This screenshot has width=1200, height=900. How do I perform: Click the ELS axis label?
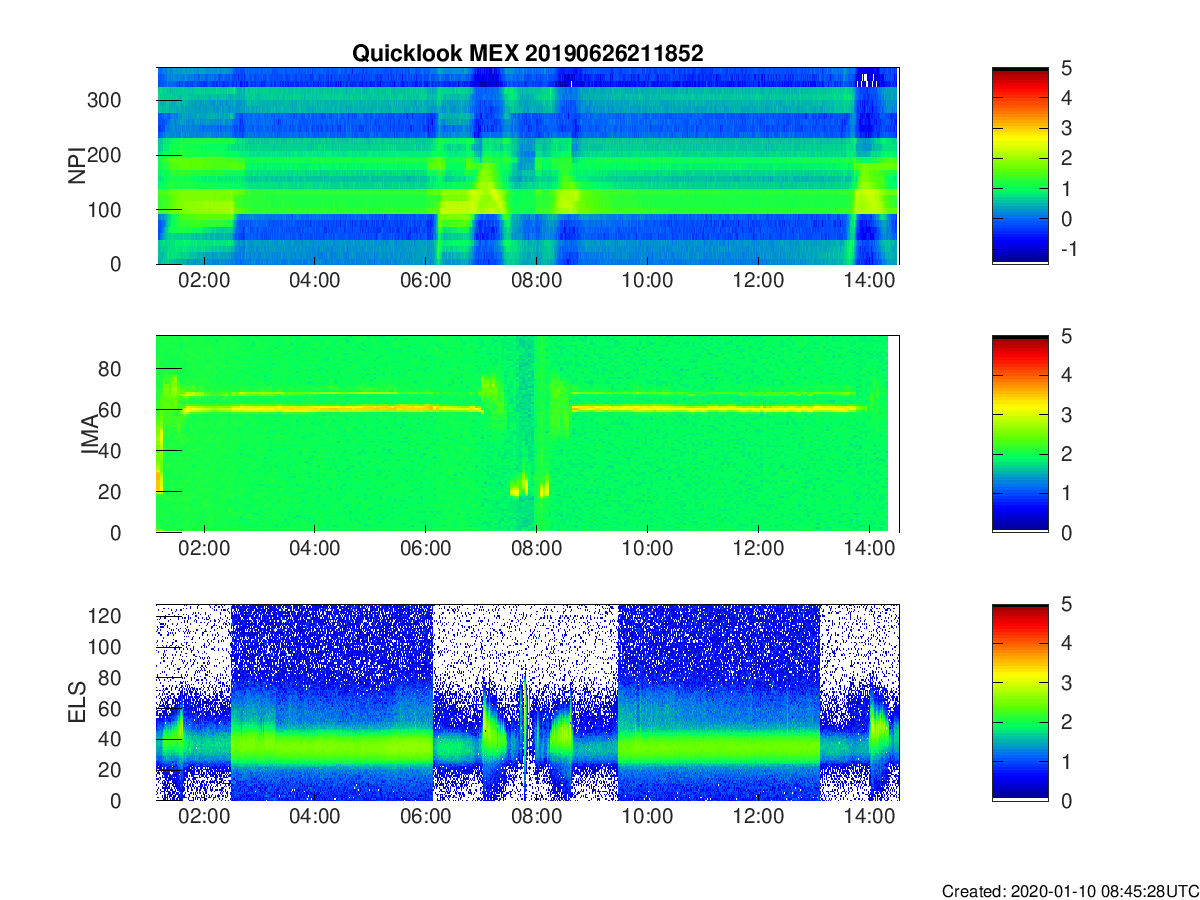77,703
